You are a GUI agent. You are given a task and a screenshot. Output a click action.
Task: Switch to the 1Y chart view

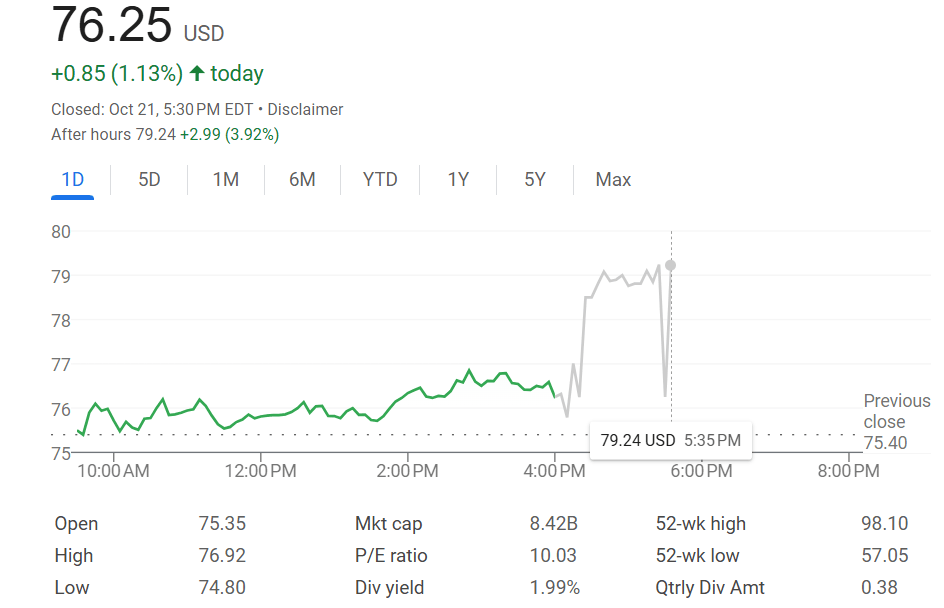458,180
